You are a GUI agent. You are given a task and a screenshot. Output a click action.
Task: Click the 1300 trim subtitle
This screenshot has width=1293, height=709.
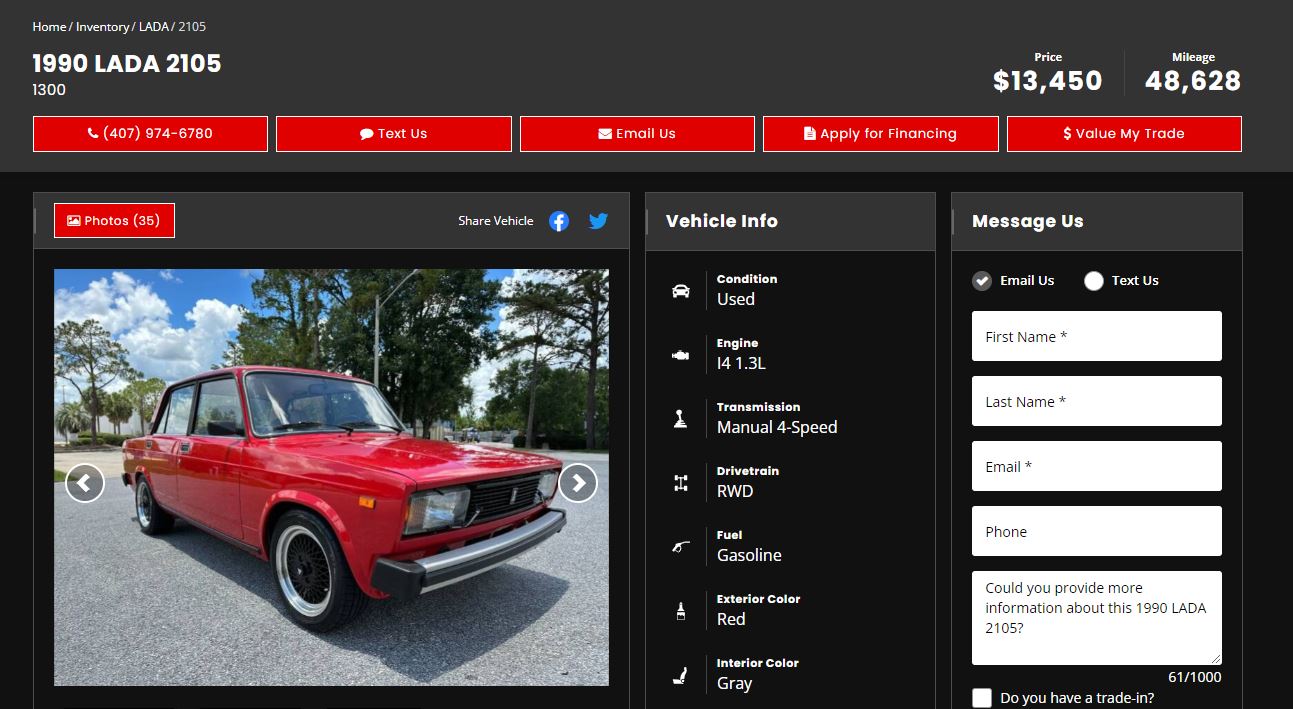49,90
